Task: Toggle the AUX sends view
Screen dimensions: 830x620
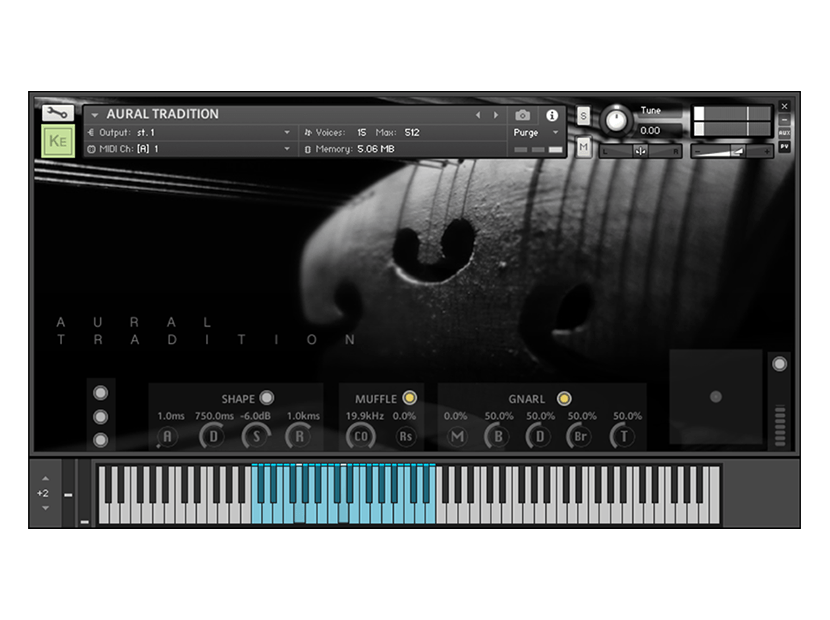Action: pos(784,132)
